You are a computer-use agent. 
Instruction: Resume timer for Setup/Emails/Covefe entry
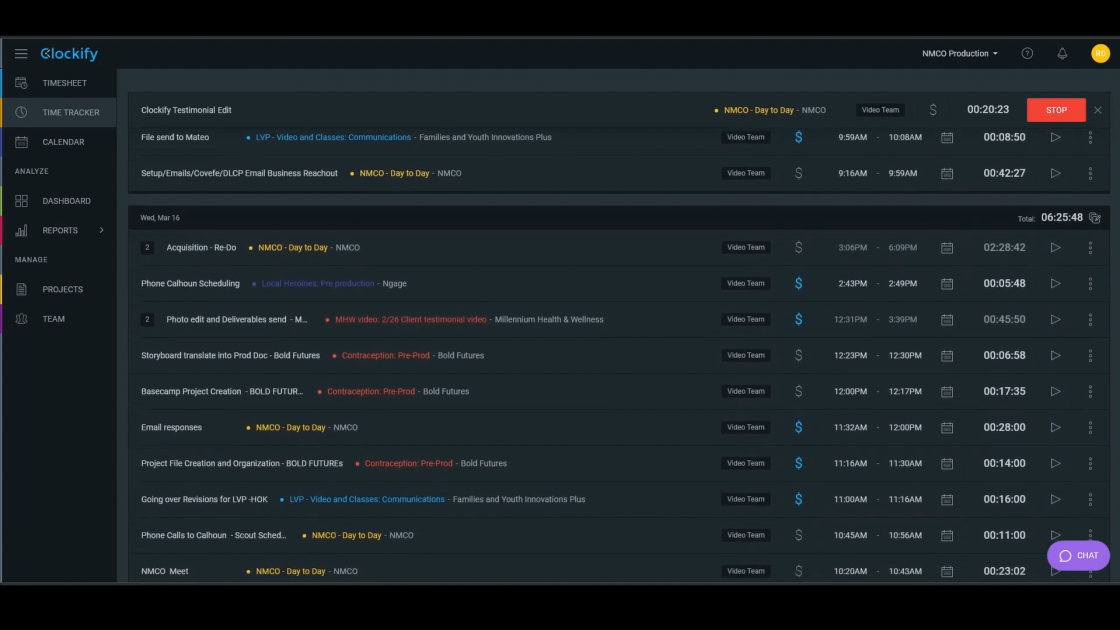click(1055, 173)
